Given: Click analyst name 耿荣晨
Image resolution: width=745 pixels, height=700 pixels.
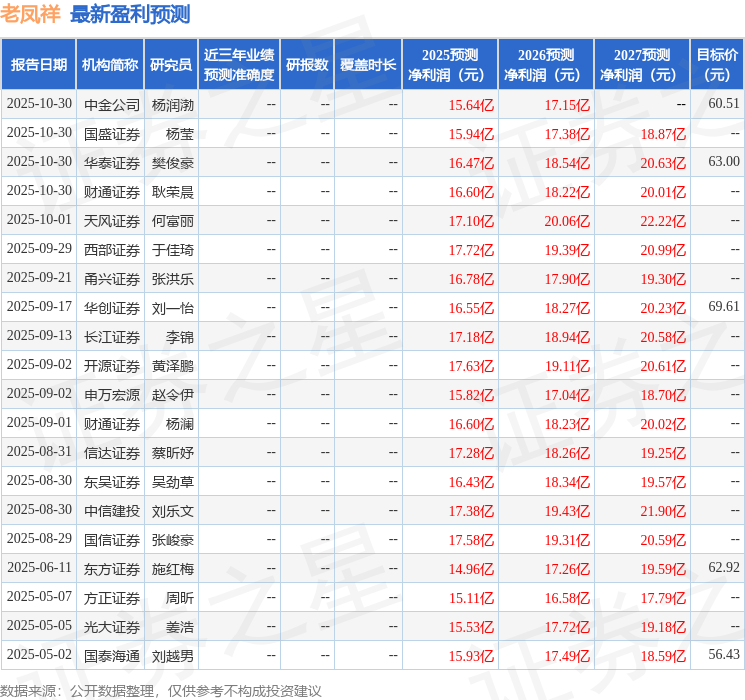Looking at the screenshot, I should pyautogui.click(x=172, y=192).
